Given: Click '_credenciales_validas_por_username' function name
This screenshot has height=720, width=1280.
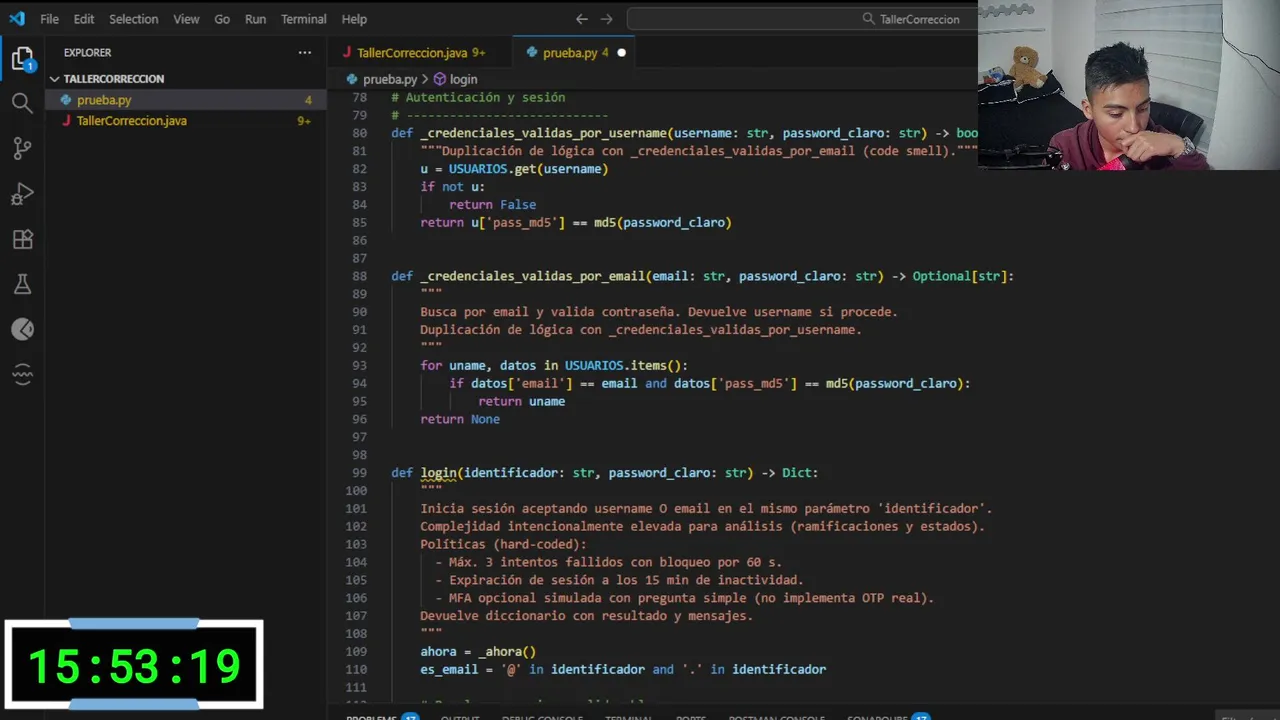Looking at the screenshot, I should click(543, 133).
